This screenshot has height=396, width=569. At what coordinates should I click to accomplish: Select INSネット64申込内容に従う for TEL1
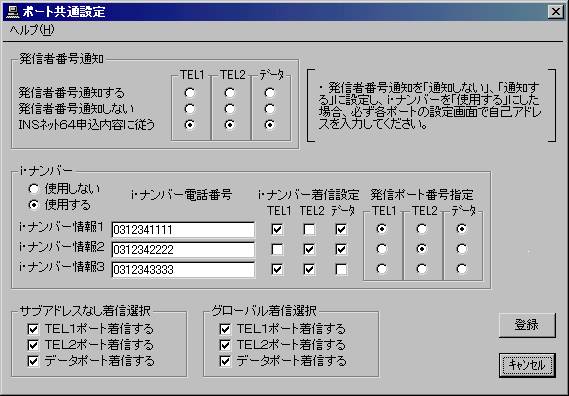pyautogui.click(x=189, y=124)
